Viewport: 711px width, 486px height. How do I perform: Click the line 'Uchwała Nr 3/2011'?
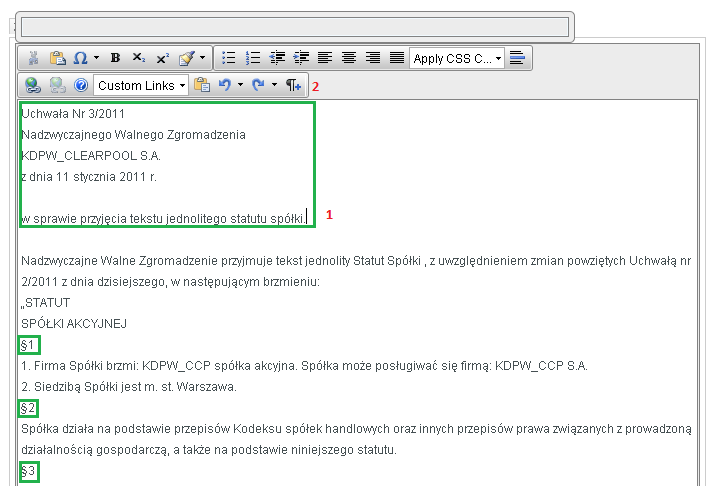click(x=73, y=114)
